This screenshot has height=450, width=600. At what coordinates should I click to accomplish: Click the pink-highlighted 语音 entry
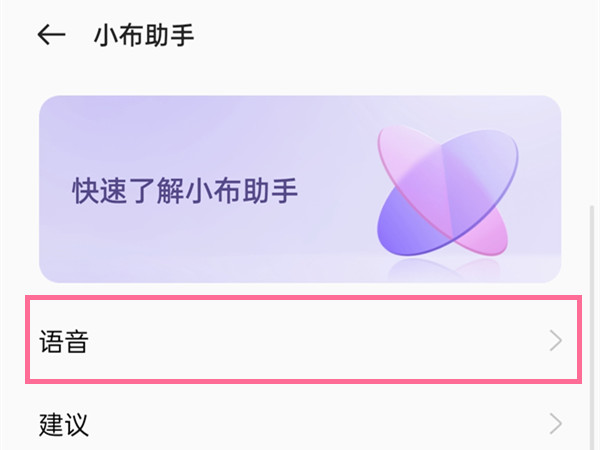pyautogui.click(x=300, y=342)
